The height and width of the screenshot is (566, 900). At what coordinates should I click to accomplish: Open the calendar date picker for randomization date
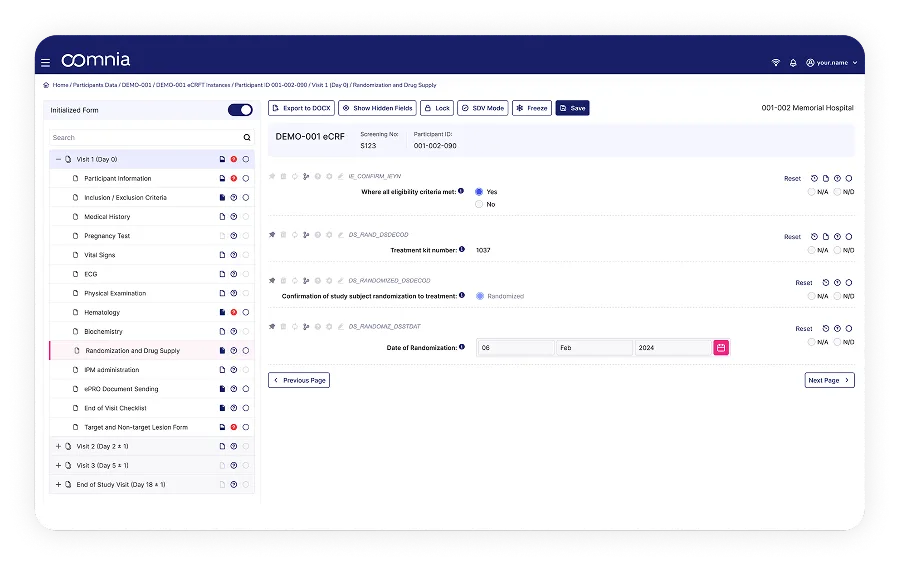pos(720,347)
